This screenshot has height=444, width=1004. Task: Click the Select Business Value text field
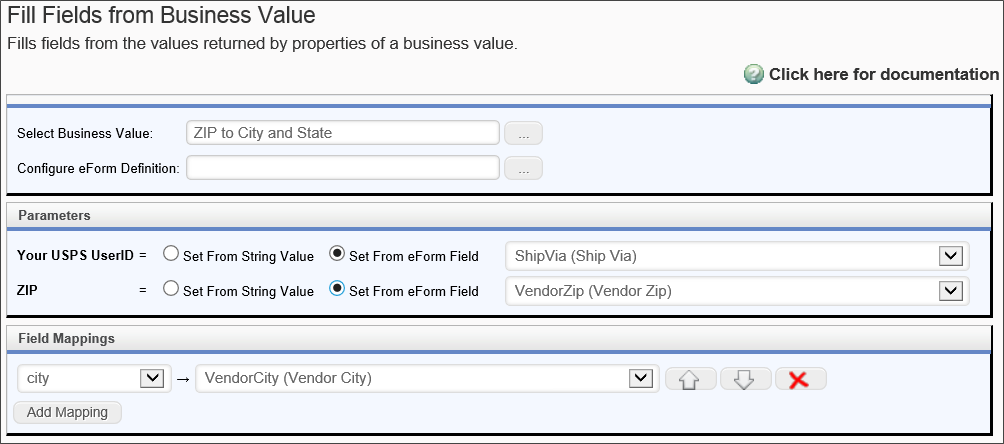pyautogui.click(x=342, y=133)
